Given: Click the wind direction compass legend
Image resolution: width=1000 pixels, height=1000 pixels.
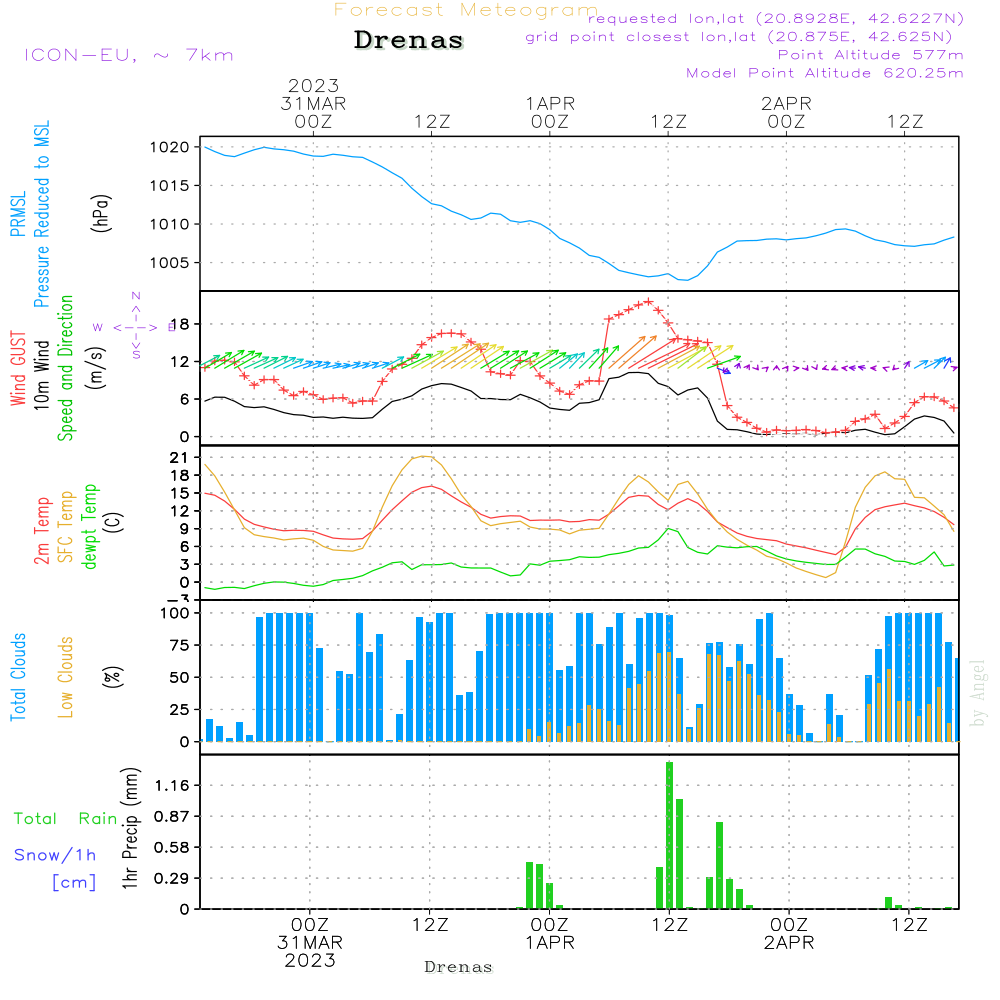Looking at the screenshot, I should tap(136, 327).
